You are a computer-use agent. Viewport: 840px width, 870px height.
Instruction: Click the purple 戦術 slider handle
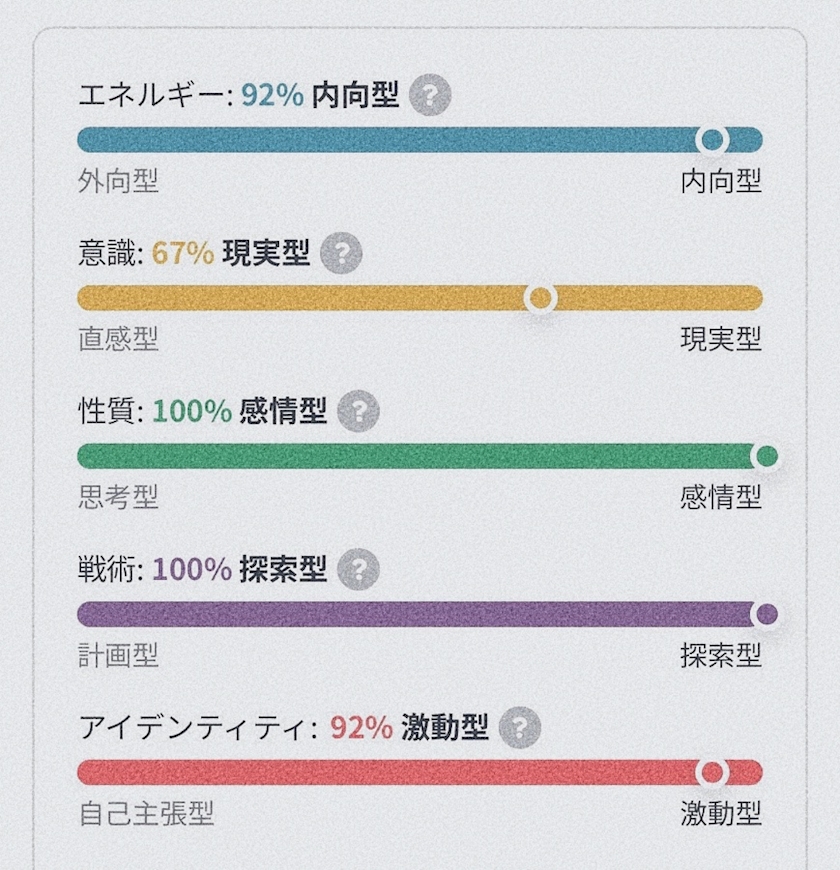pyautogui.click(x=767, y=614)
